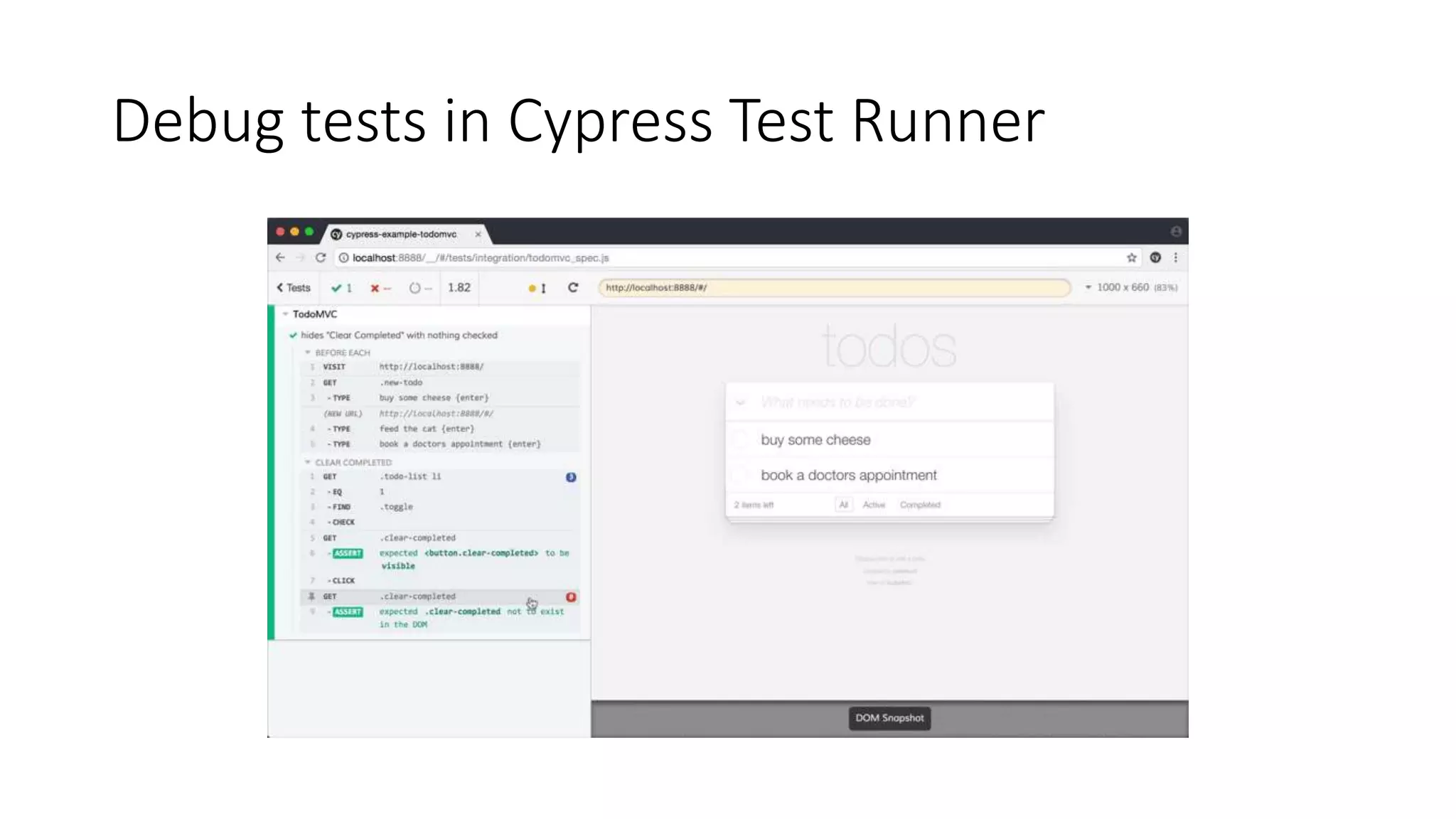Image resolution: width=1456 pixels, height=819 pixels.
Task: Select ASSERT expected button to be visible
Action: (x=441, y=560)
